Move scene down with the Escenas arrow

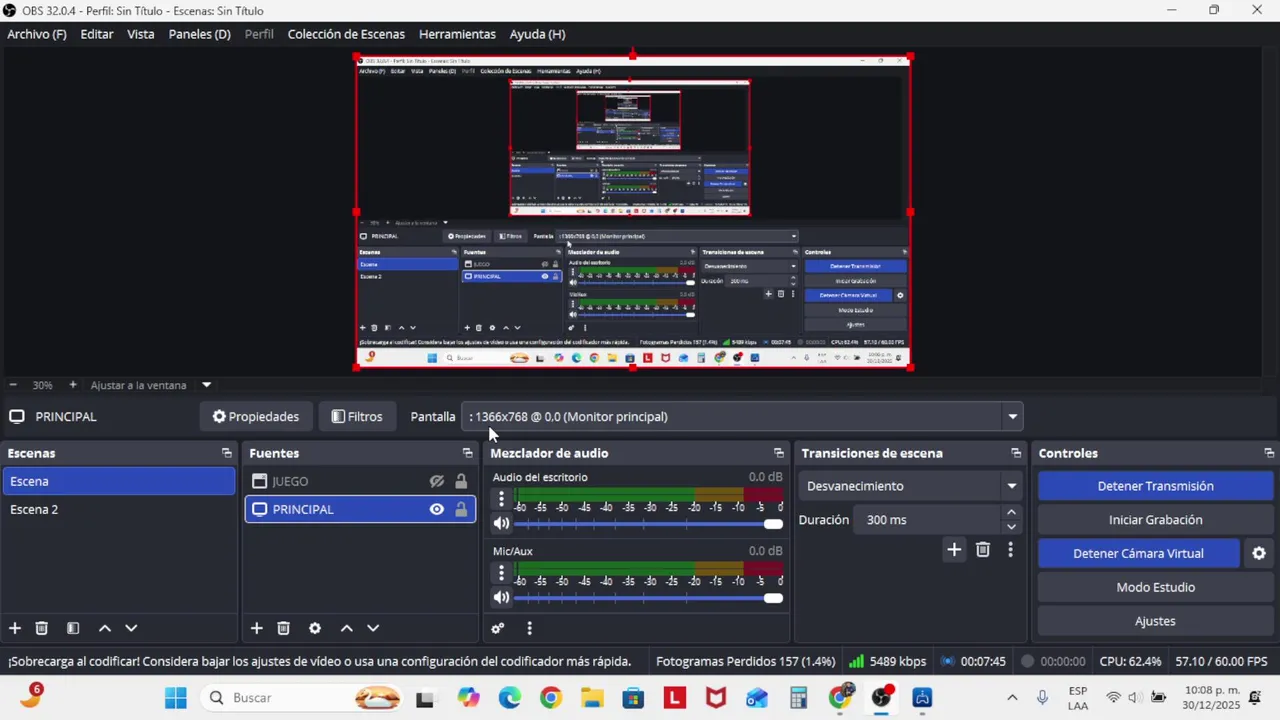pyautogui.click(x=131, y=628)
